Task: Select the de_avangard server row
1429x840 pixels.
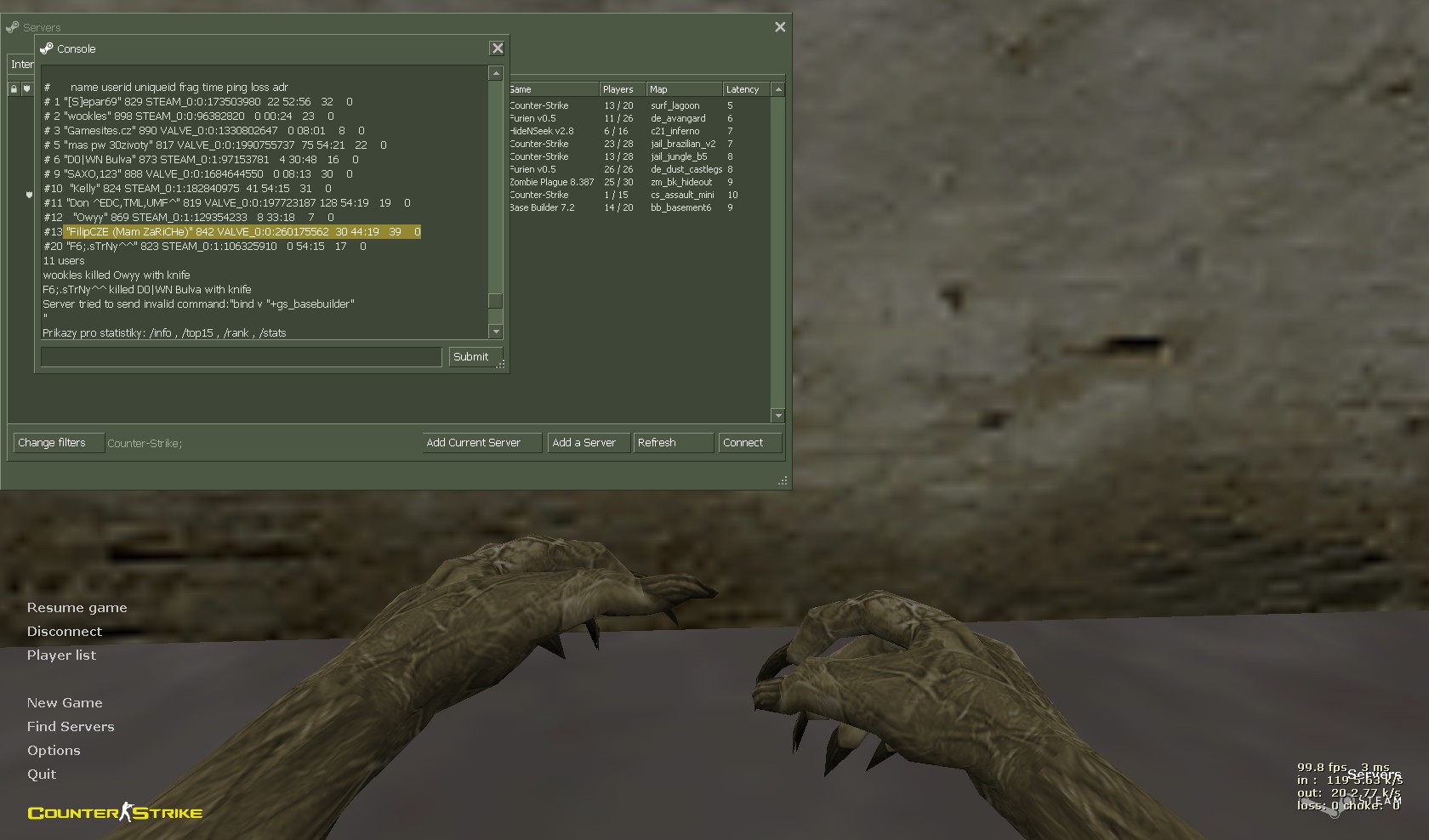Action: [640, 118]
